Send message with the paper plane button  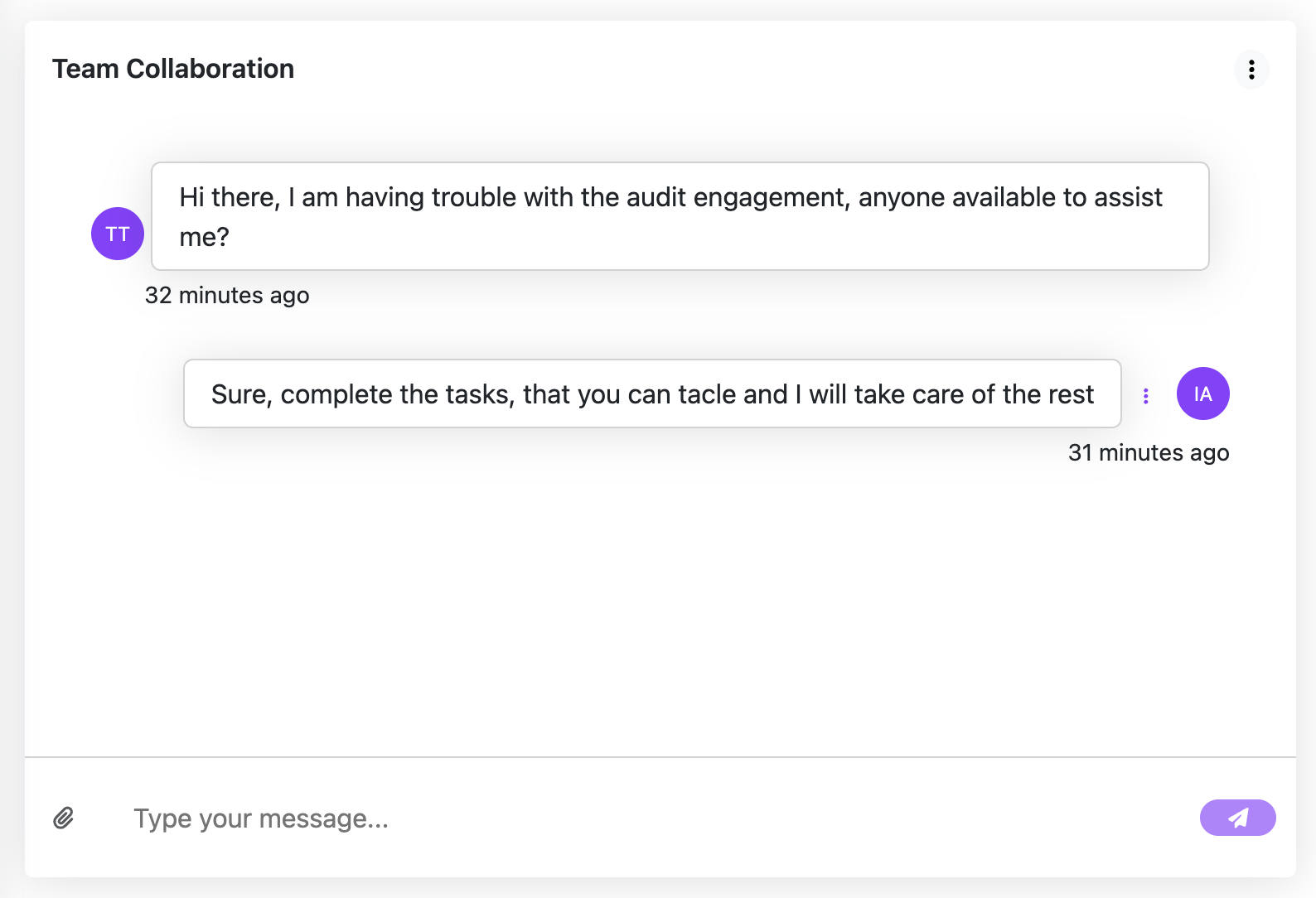click(x=1237, y=818)
